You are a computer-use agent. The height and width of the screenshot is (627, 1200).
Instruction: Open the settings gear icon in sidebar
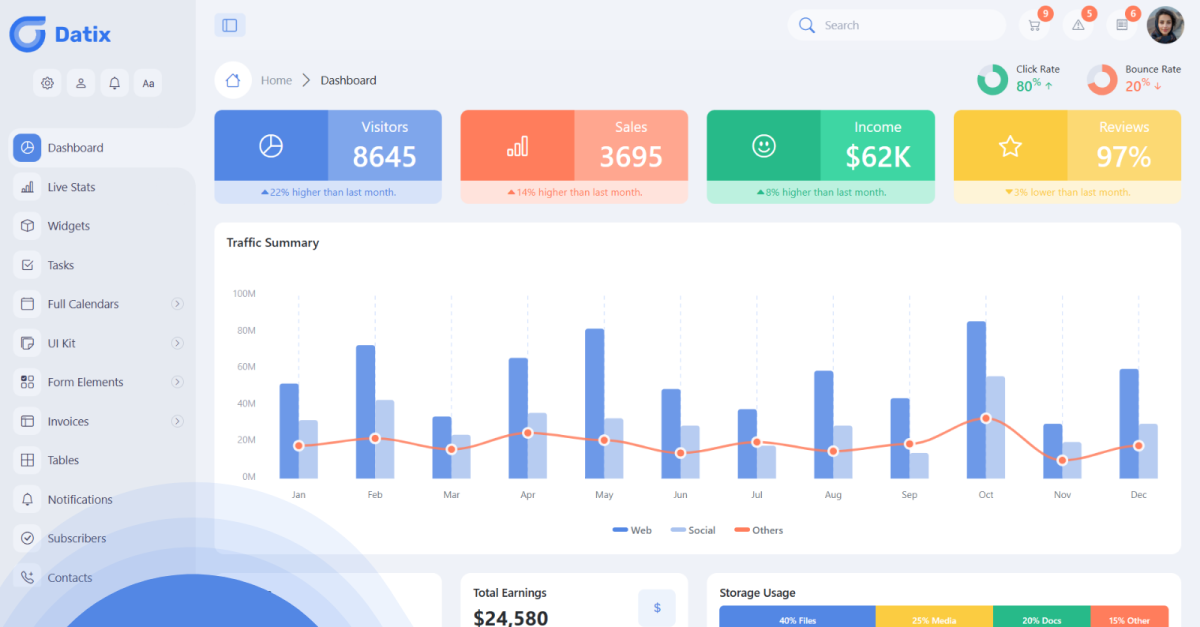point(47,83)
